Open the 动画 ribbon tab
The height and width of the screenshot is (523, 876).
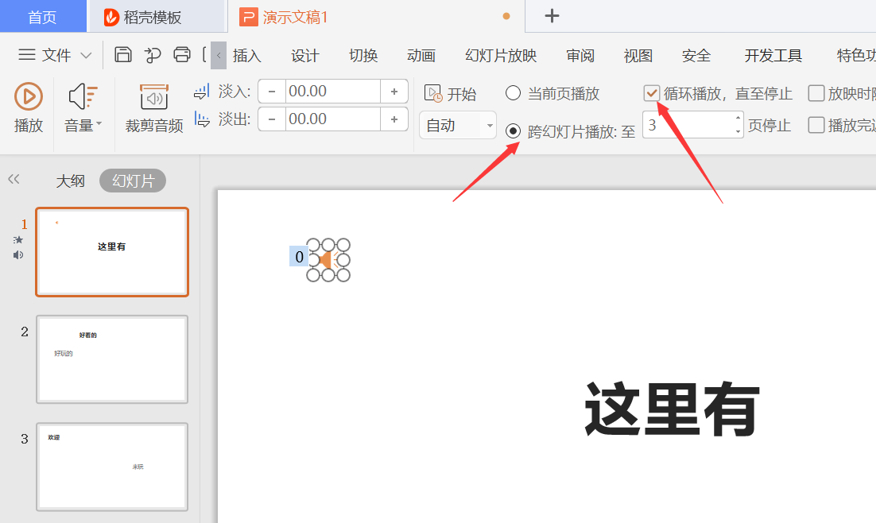tap(421, 55)
